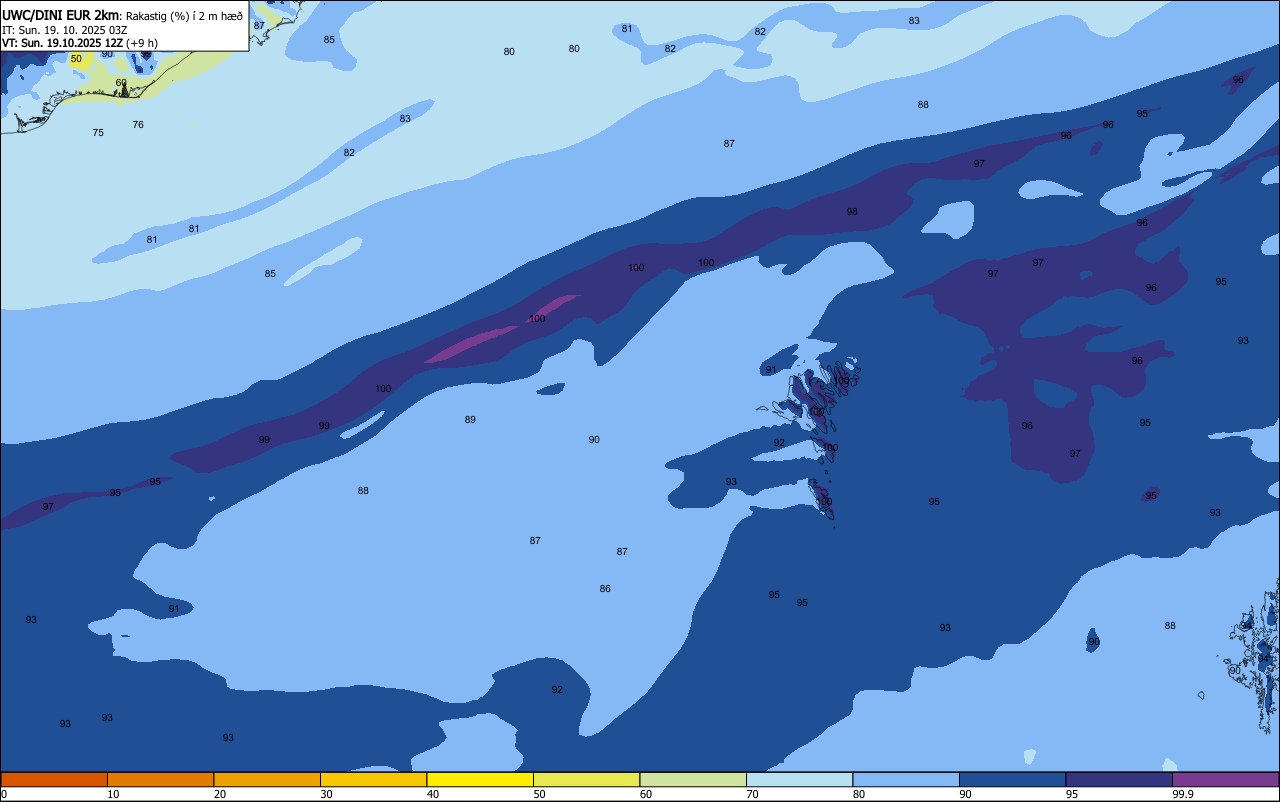Click the 'Rakastig (%) í 2 m hæð' label

tap(184, 15)
